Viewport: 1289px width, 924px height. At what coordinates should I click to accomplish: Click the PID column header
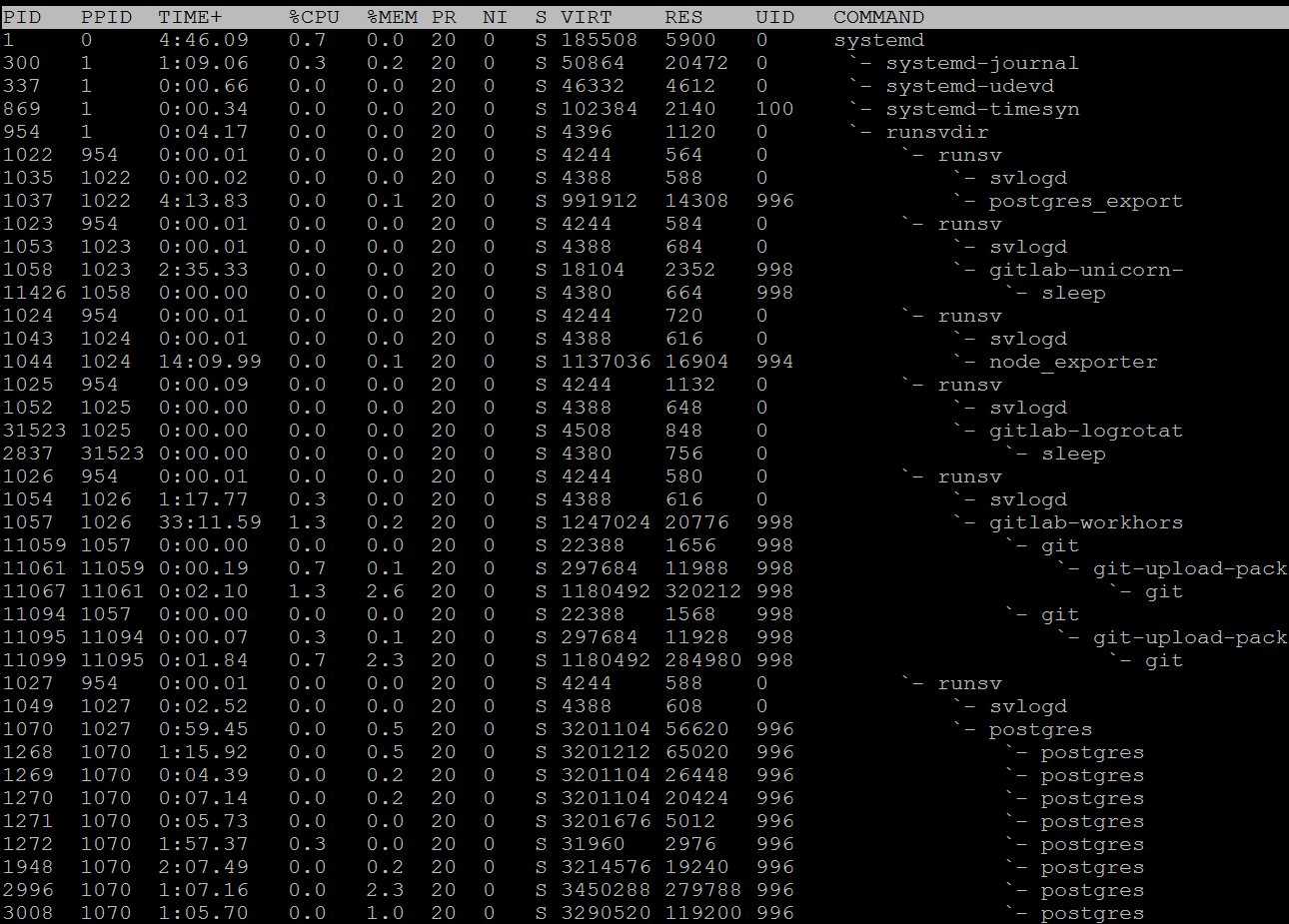click(22, 17)
